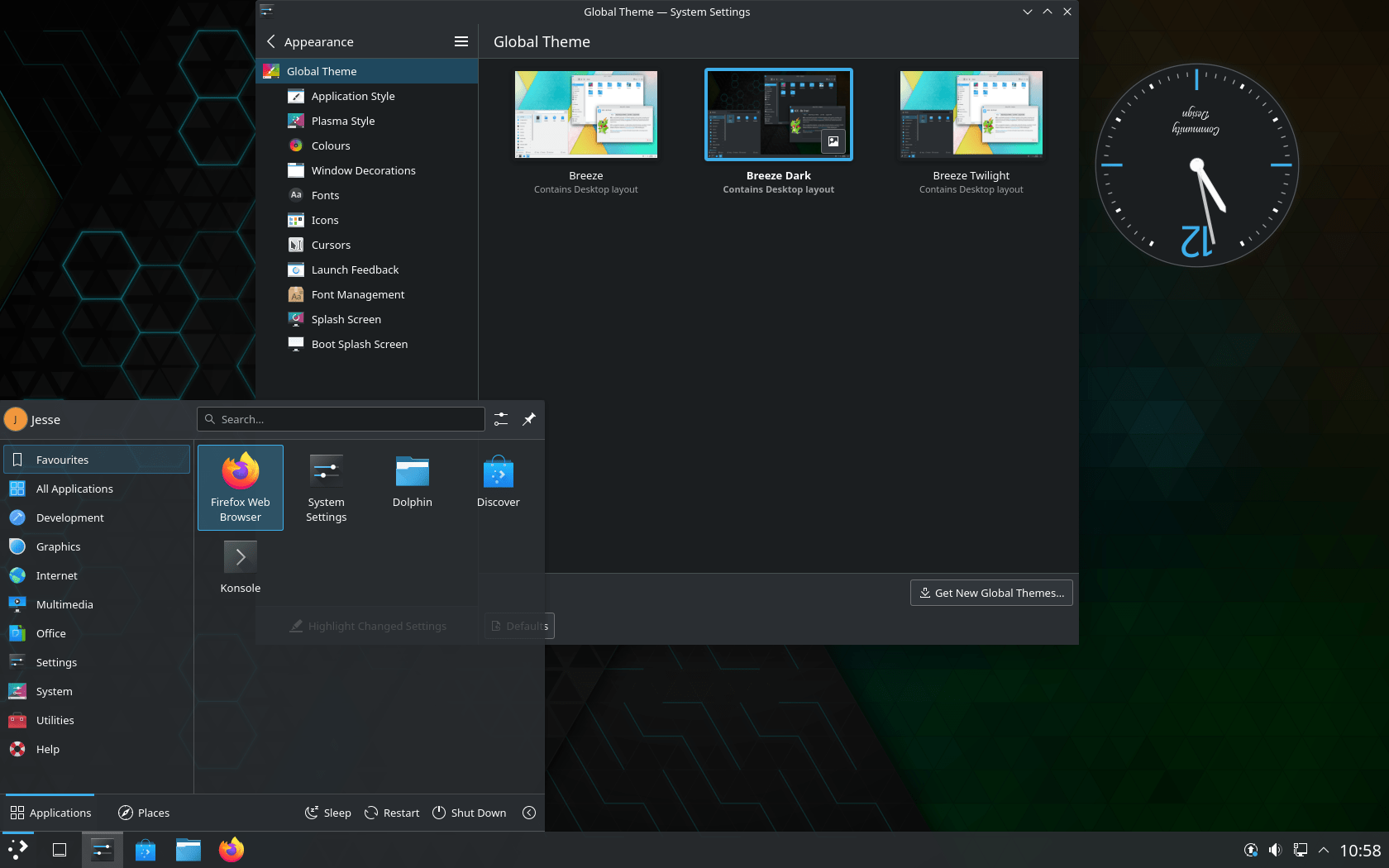Select All Applications category
This screenshot has height=868, width=1389.
(x=97, y=489)
